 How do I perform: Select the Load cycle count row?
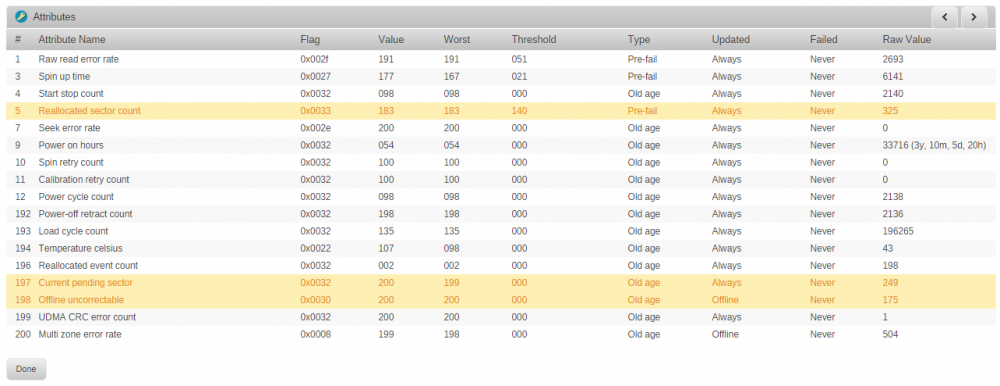click(x=501, y=231)
